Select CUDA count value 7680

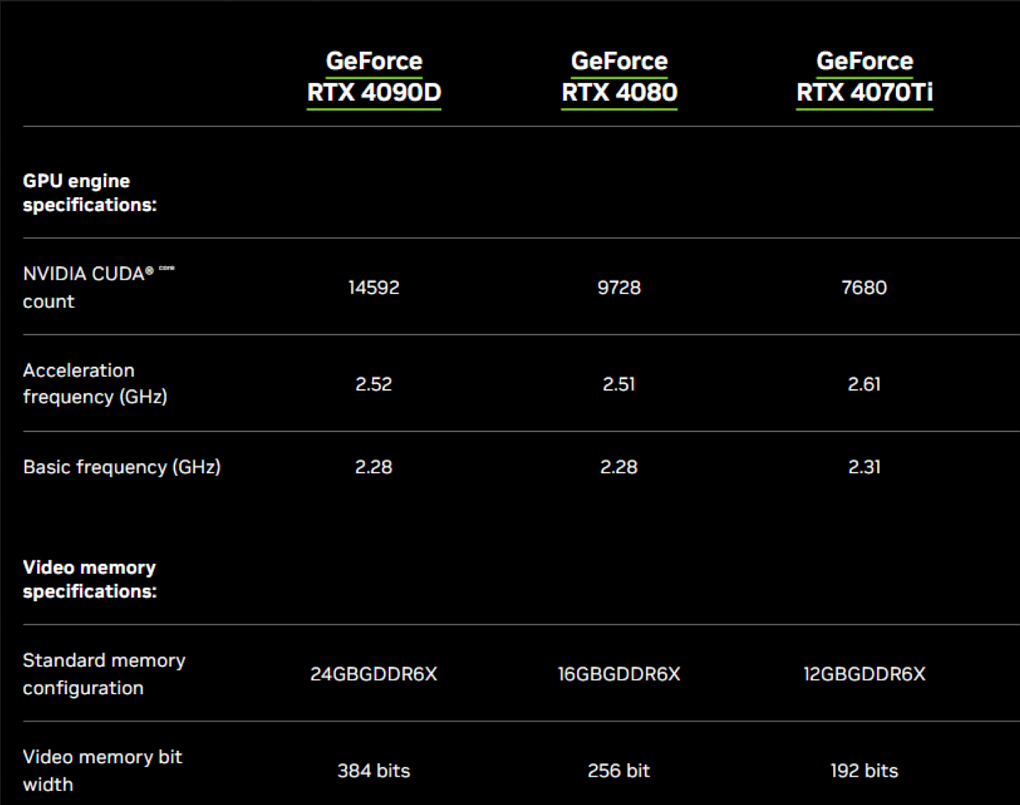click(x=864, y=288)
